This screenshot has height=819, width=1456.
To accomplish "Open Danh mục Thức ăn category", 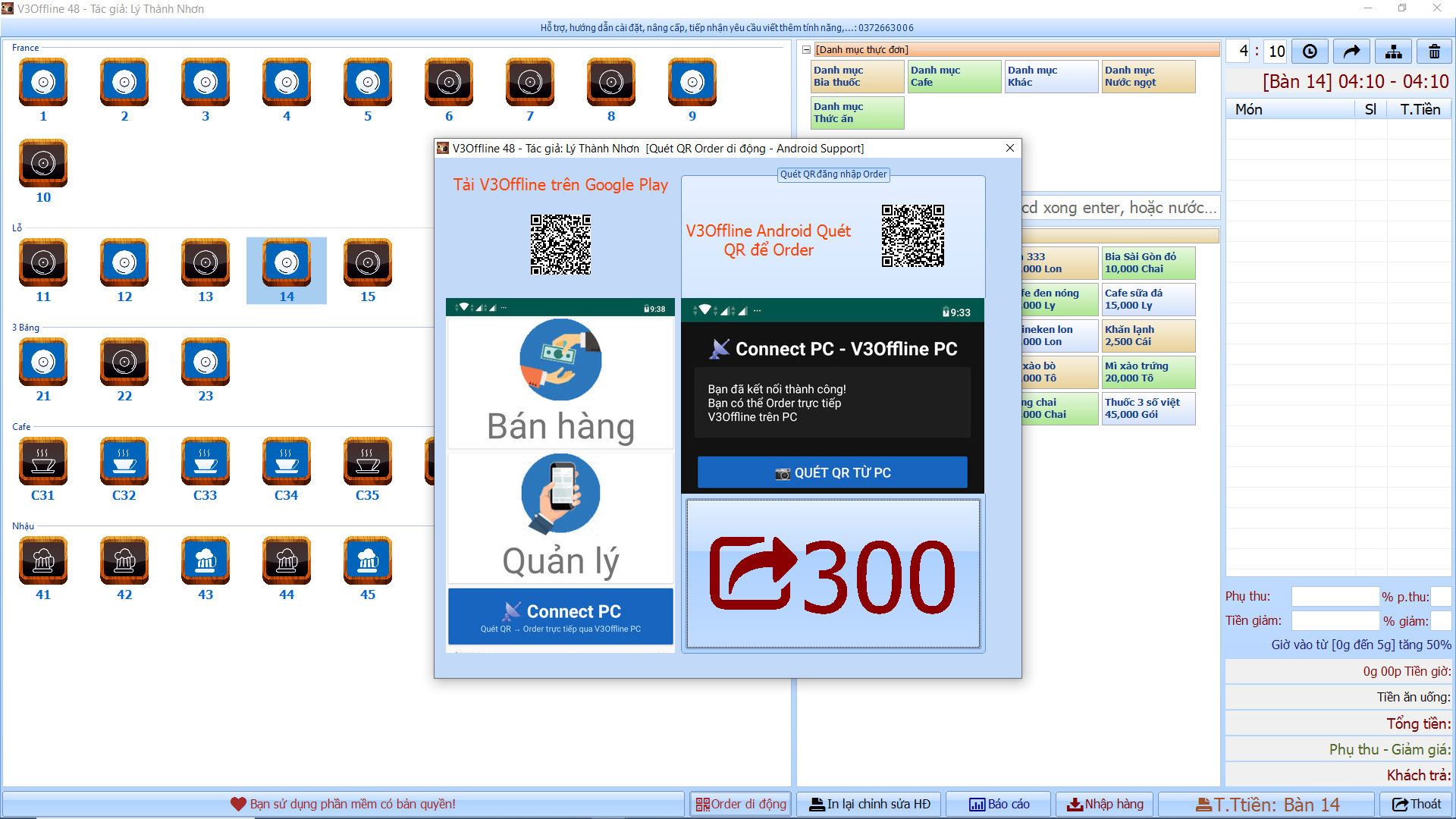I will coord(857,113).
